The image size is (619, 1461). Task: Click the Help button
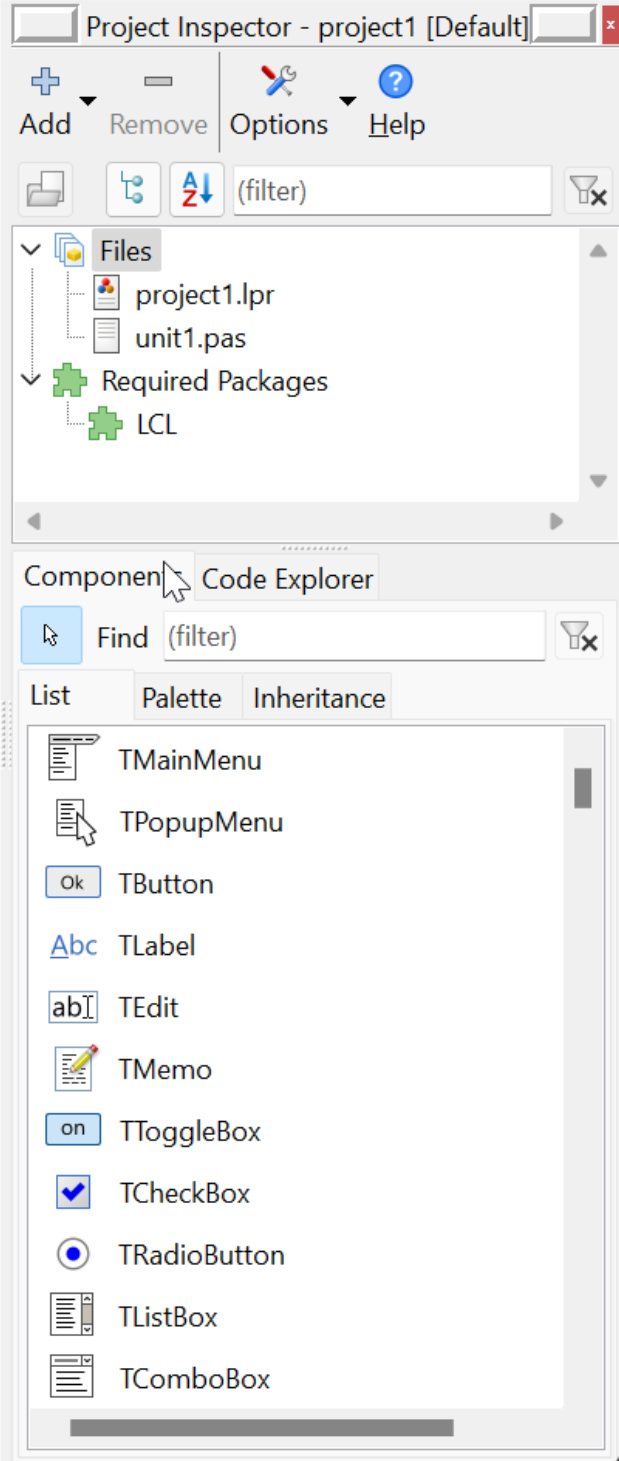[x=395, y=100]
